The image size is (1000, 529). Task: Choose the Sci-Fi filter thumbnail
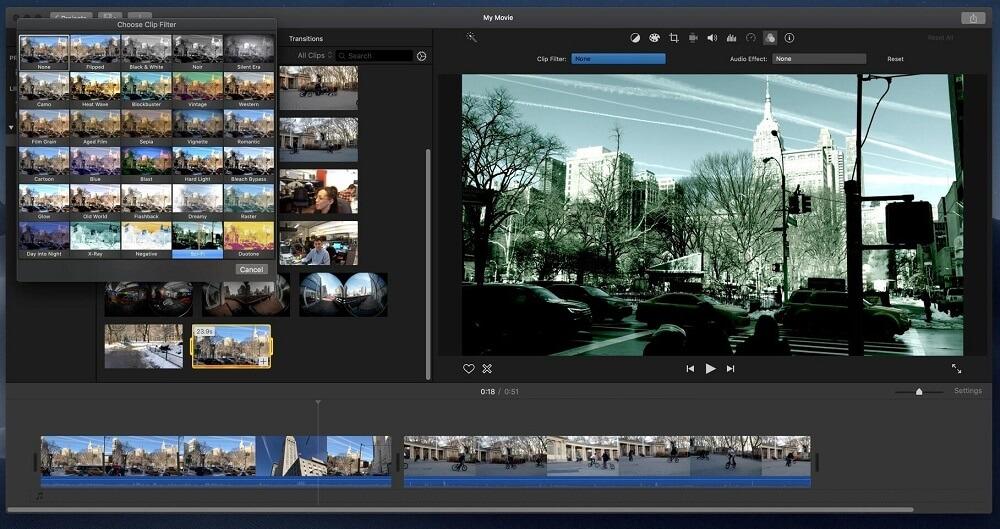coord(197,238)
